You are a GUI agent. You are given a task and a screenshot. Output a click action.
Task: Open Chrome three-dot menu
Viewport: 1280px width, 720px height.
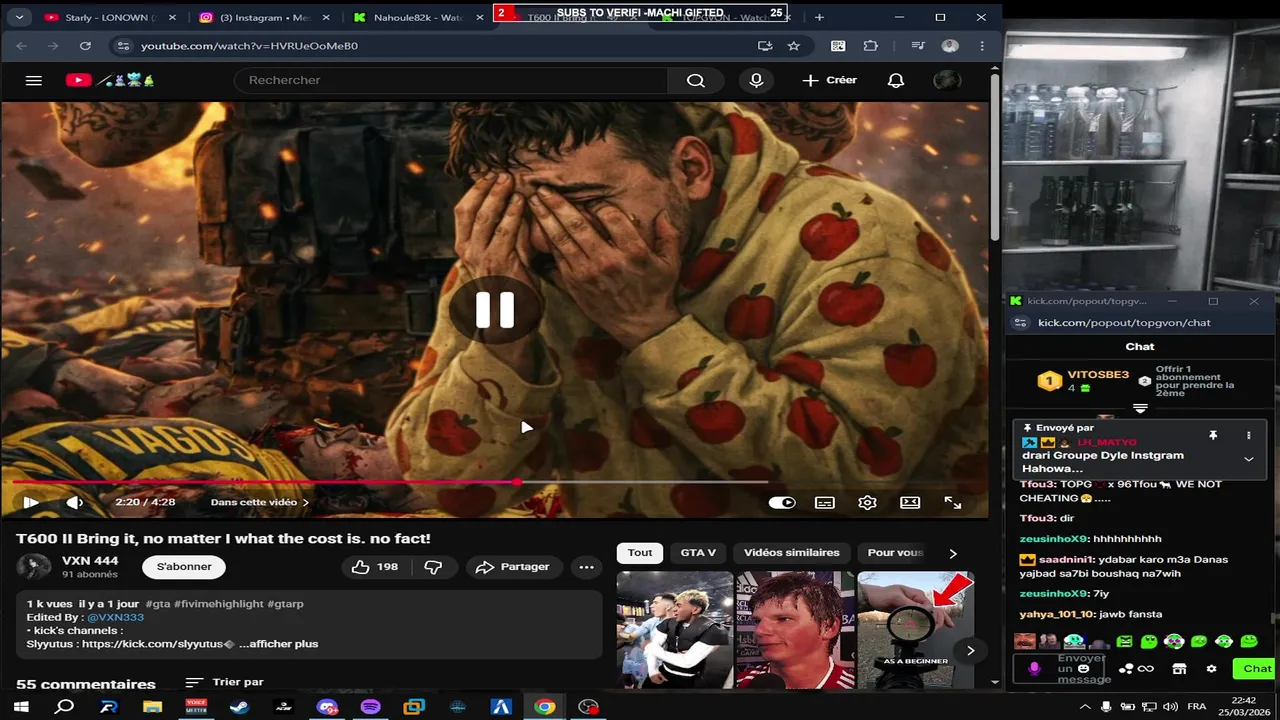[x=983, y=46]
